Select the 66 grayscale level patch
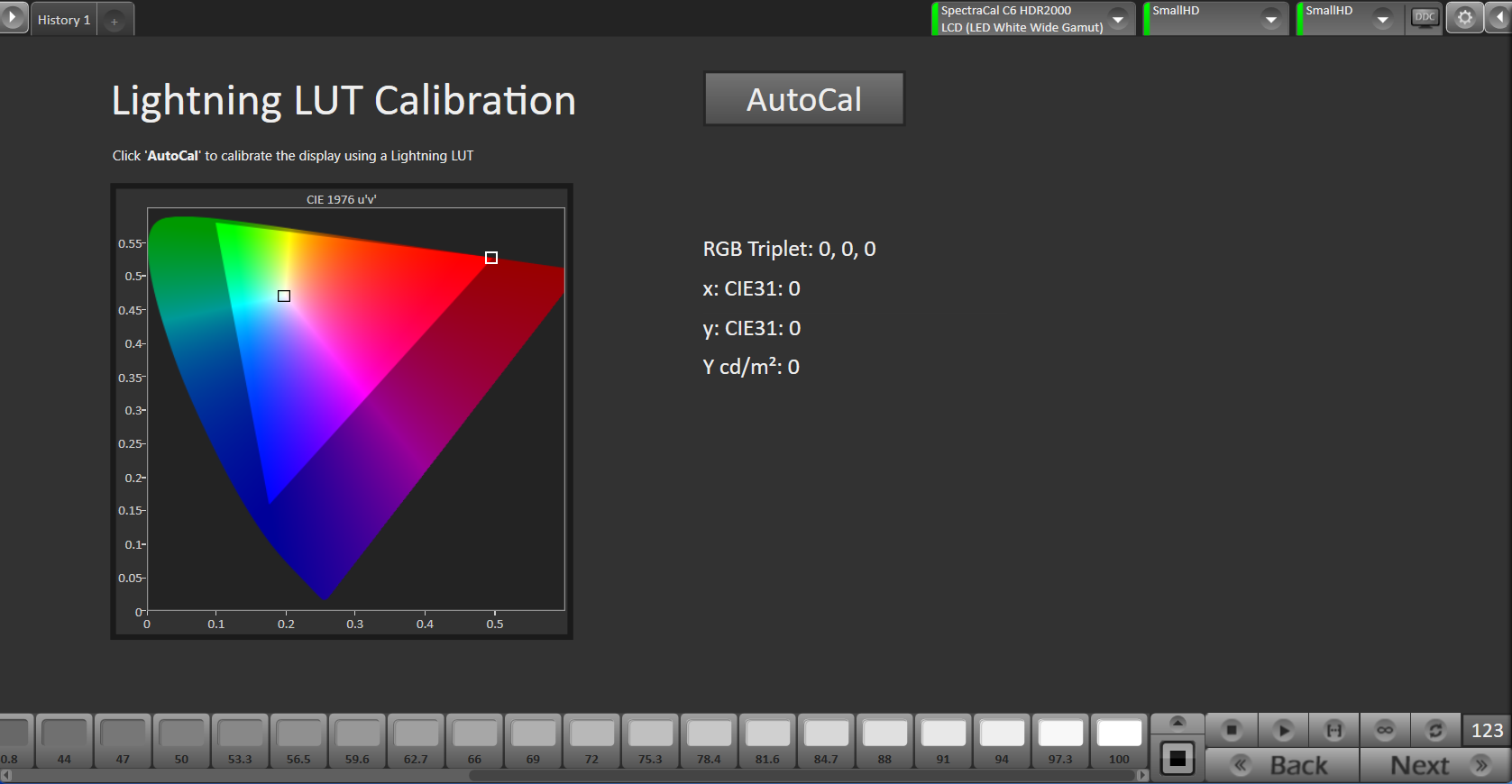This screenshot has height=784, width=1512. pyautogui.click(x=474, y=741)
